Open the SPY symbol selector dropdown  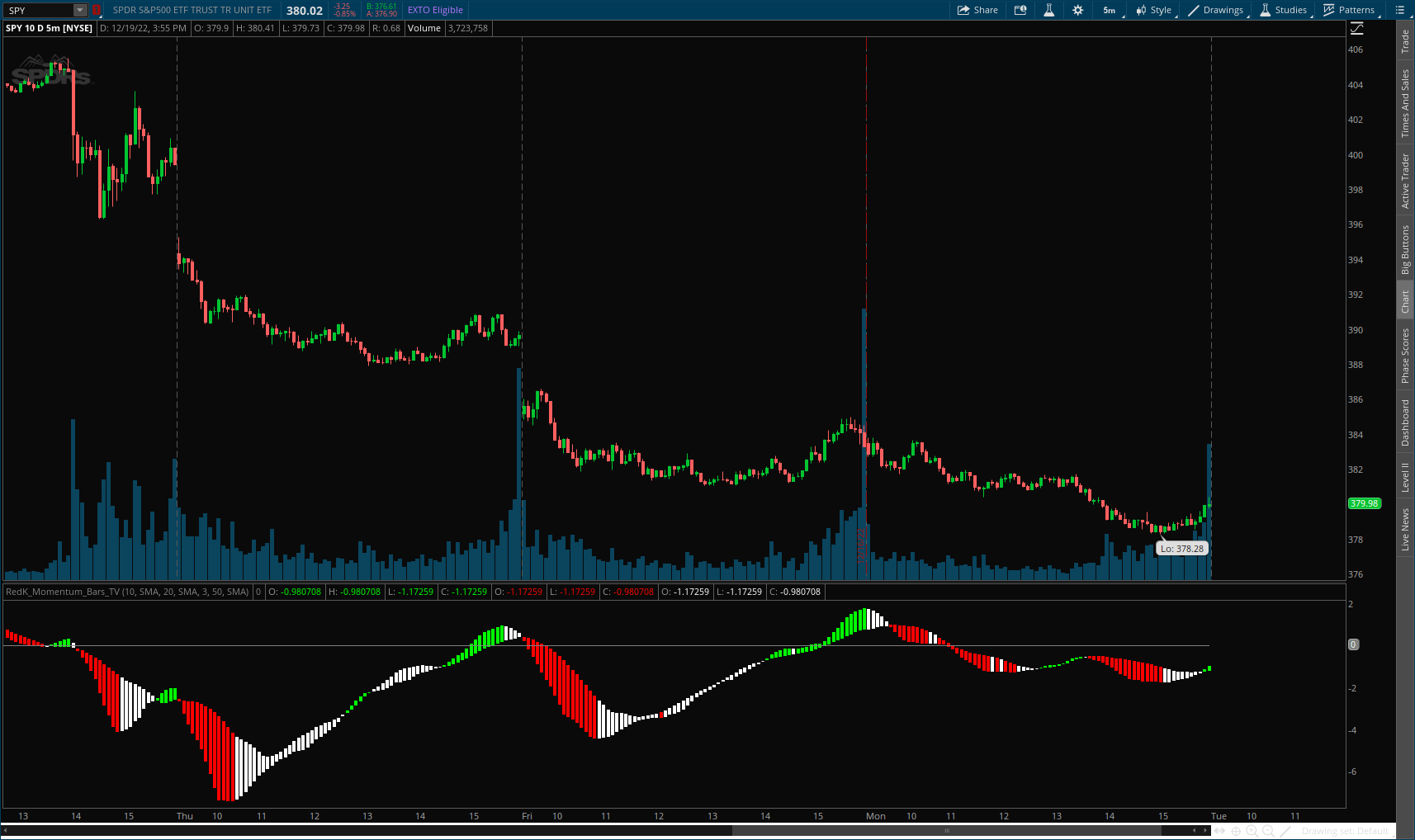pos(79,10)
